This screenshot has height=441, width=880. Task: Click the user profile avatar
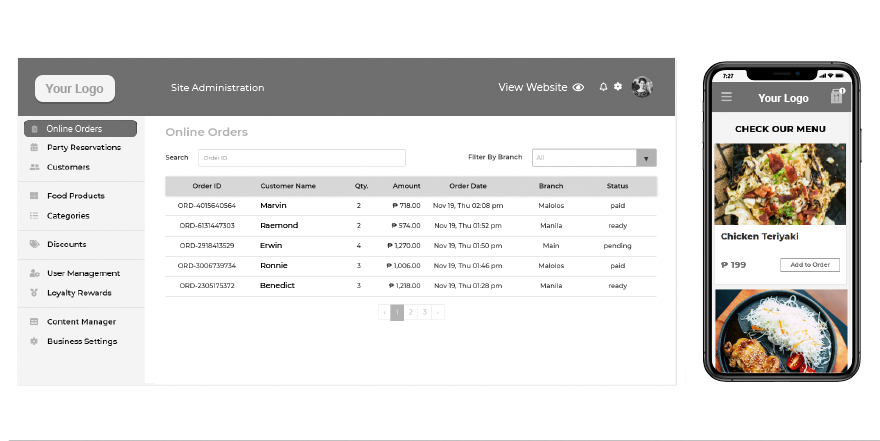(642, 87)
